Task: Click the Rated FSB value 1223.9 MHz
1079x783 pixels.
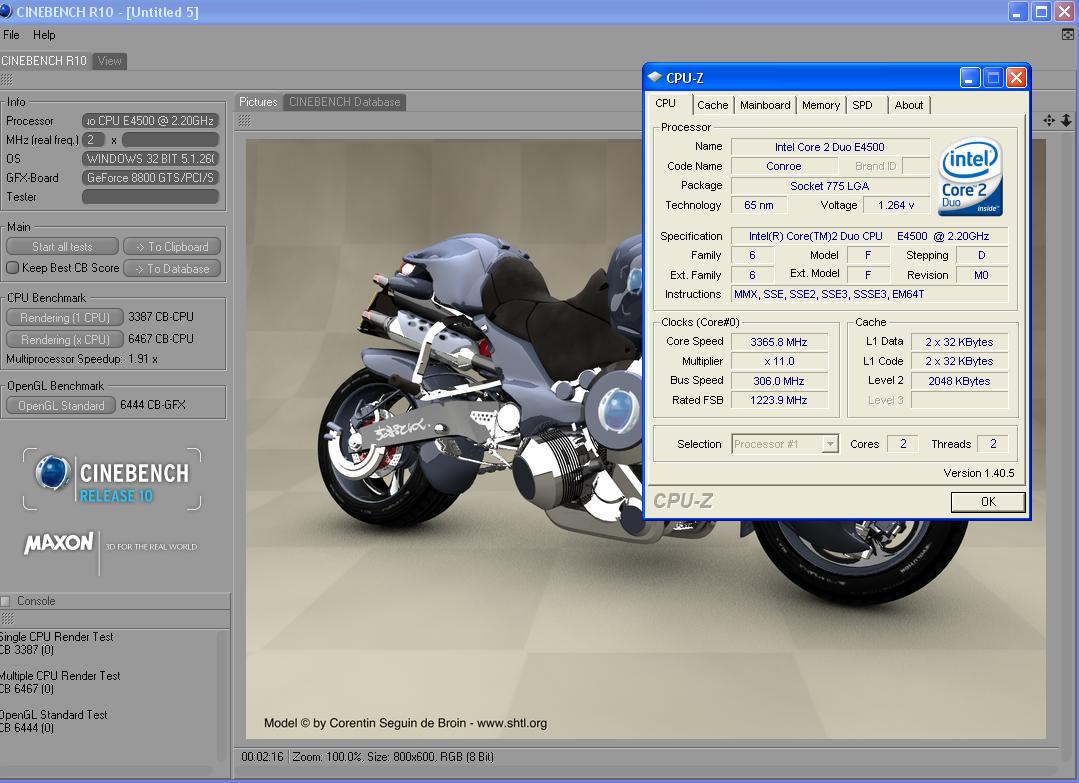Action: click(x=779, y=400)
